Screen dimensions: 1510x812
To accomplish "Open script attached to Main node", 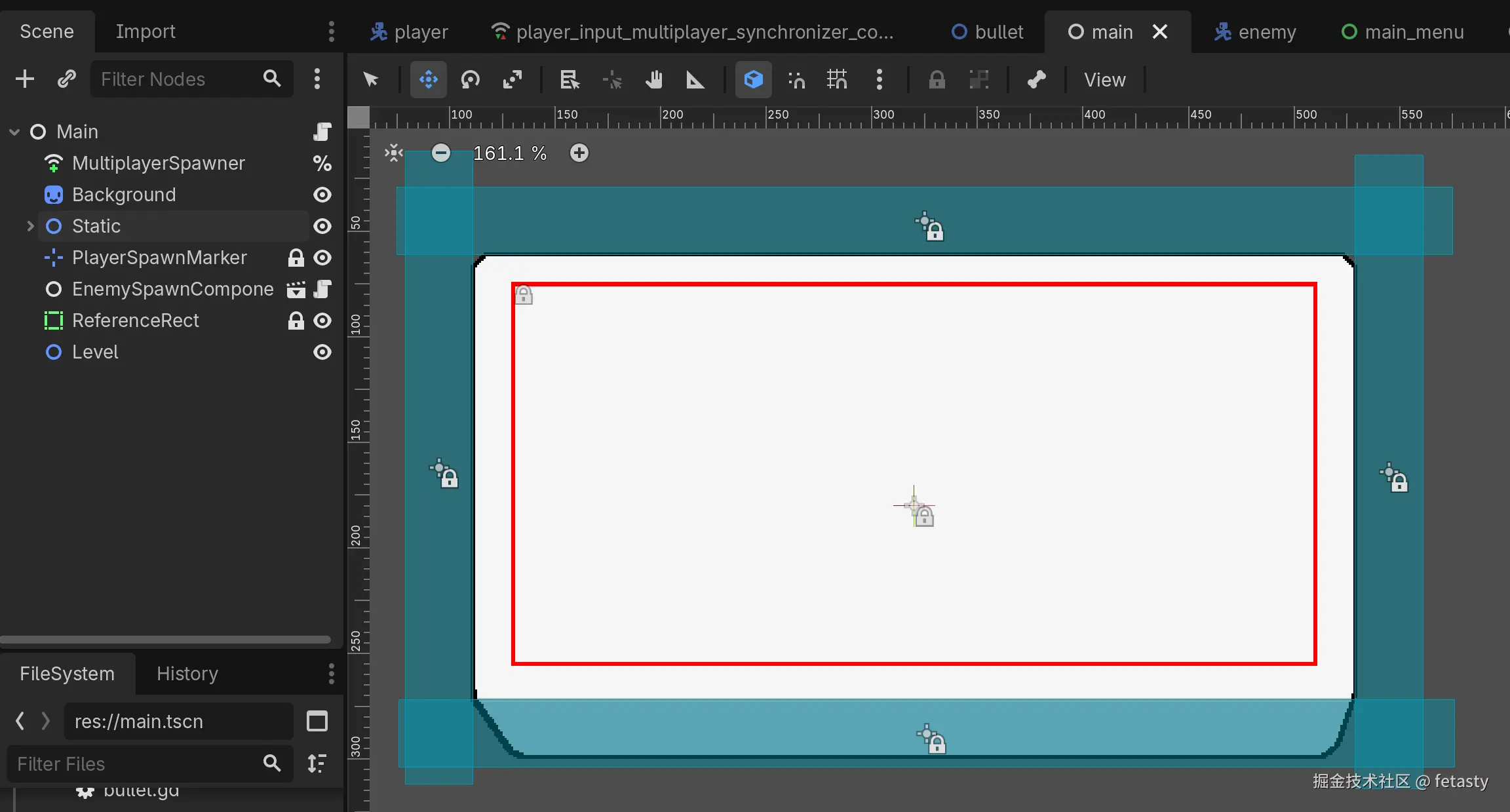I will (322, 132).
